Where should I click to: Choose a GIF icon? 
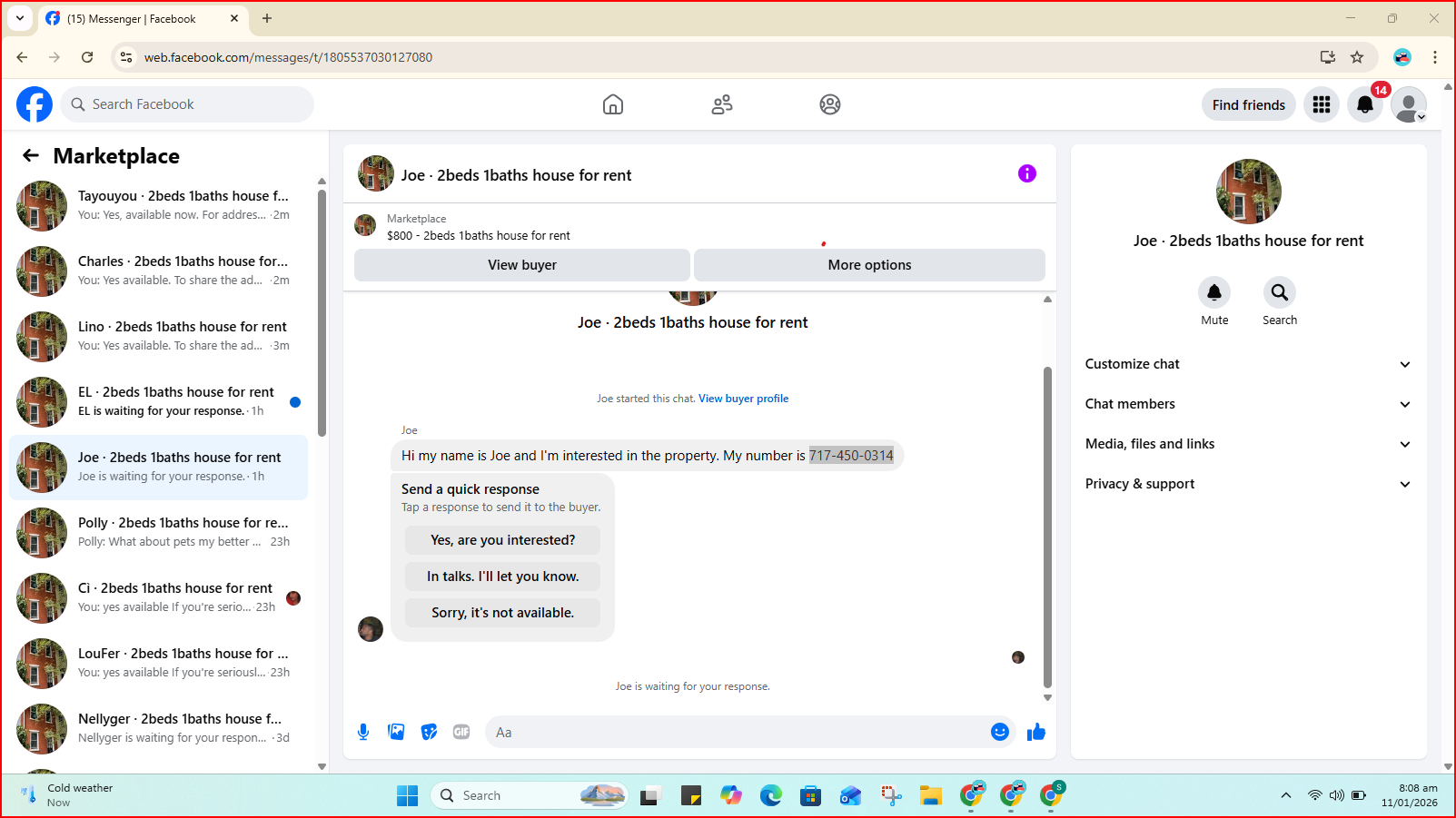coord(461,732)
